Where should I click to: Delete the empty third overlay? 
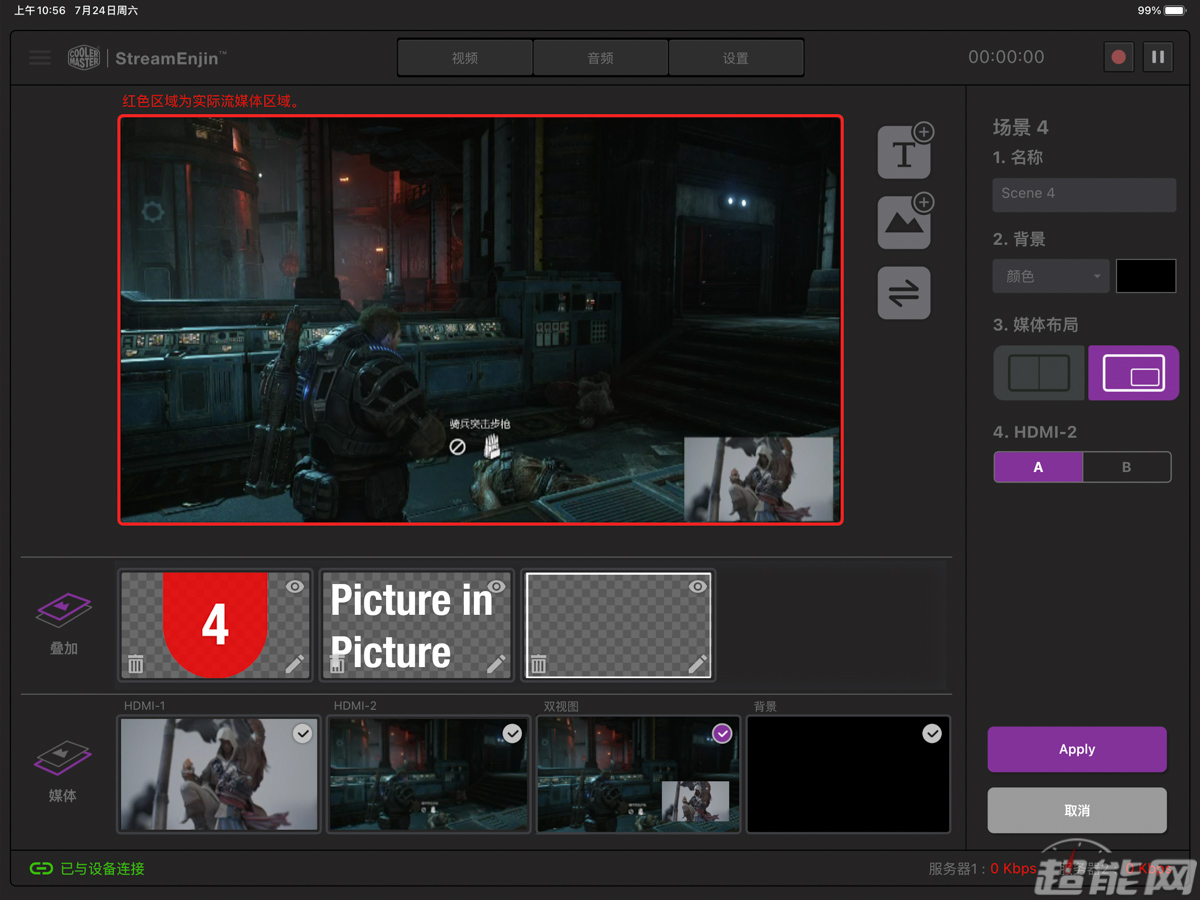point(539,664)
